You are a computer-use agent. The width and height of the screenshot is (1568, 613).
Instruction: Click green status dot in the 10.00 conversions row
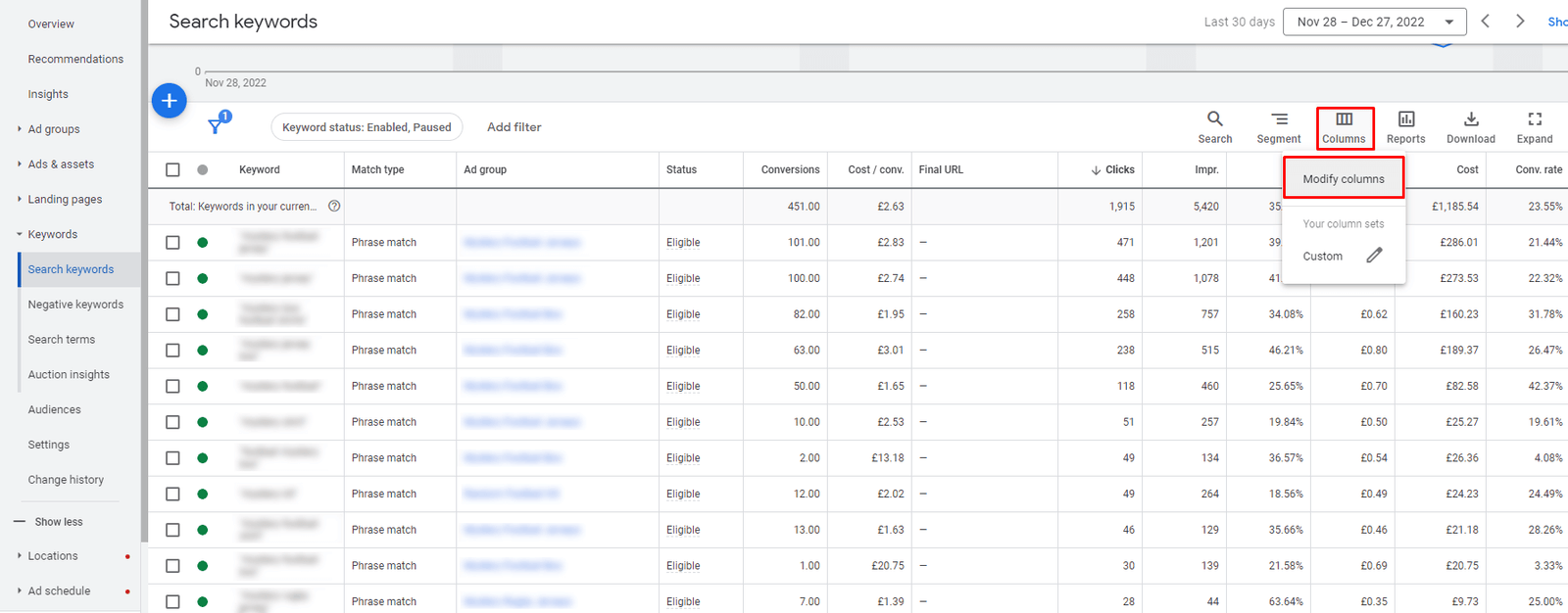click(203, 422)
